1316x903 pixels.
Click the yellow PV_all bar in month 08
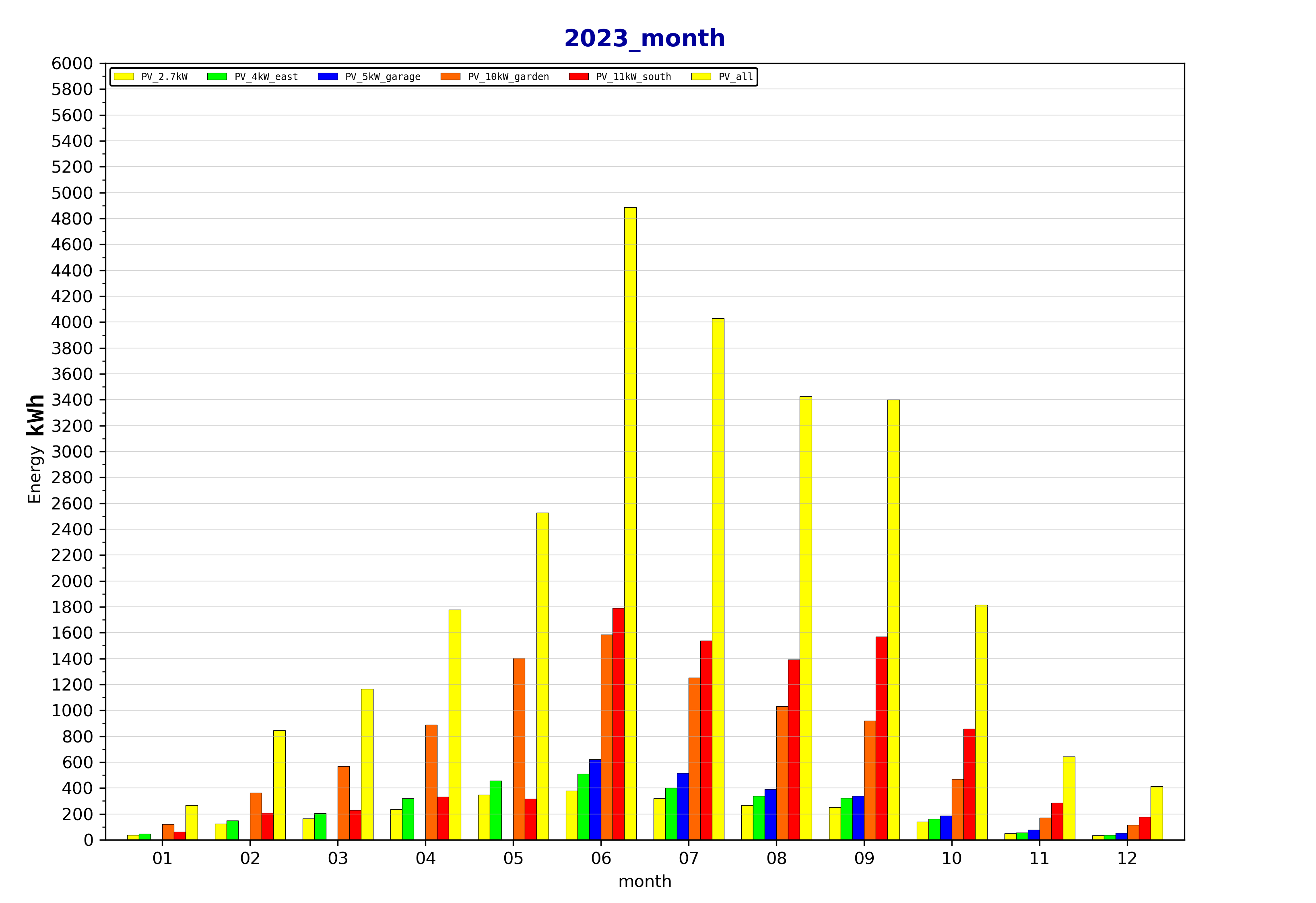[806, 618]
